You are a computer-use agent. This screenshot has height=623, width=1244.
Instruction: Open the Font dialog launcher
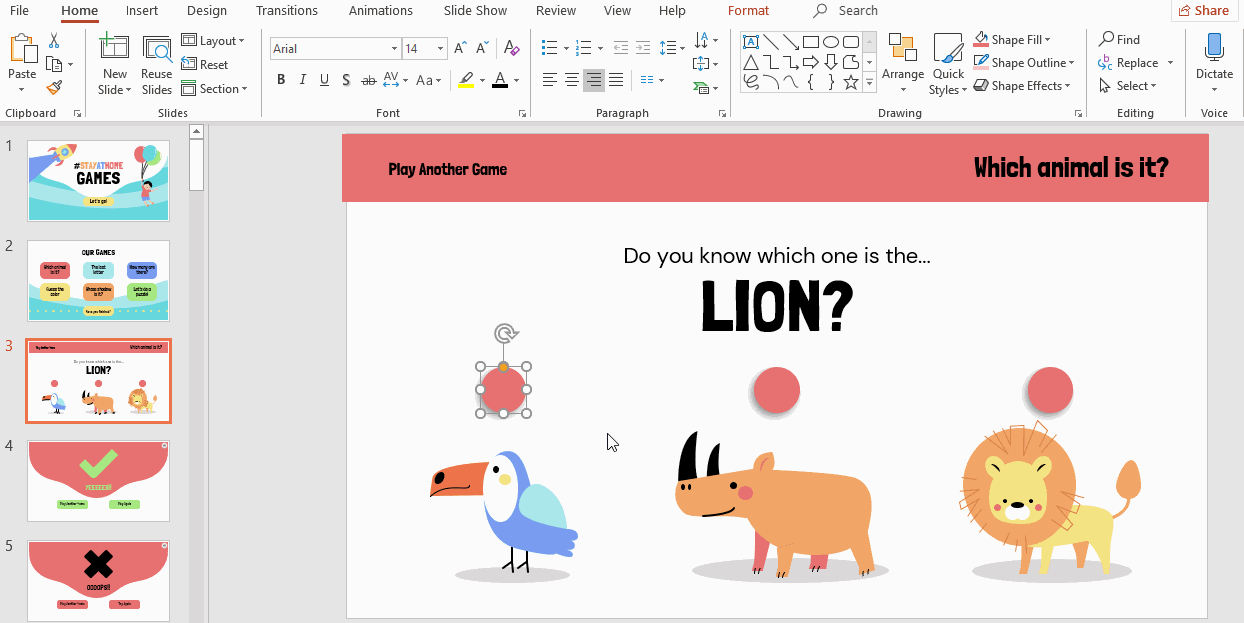coord(522,114)
